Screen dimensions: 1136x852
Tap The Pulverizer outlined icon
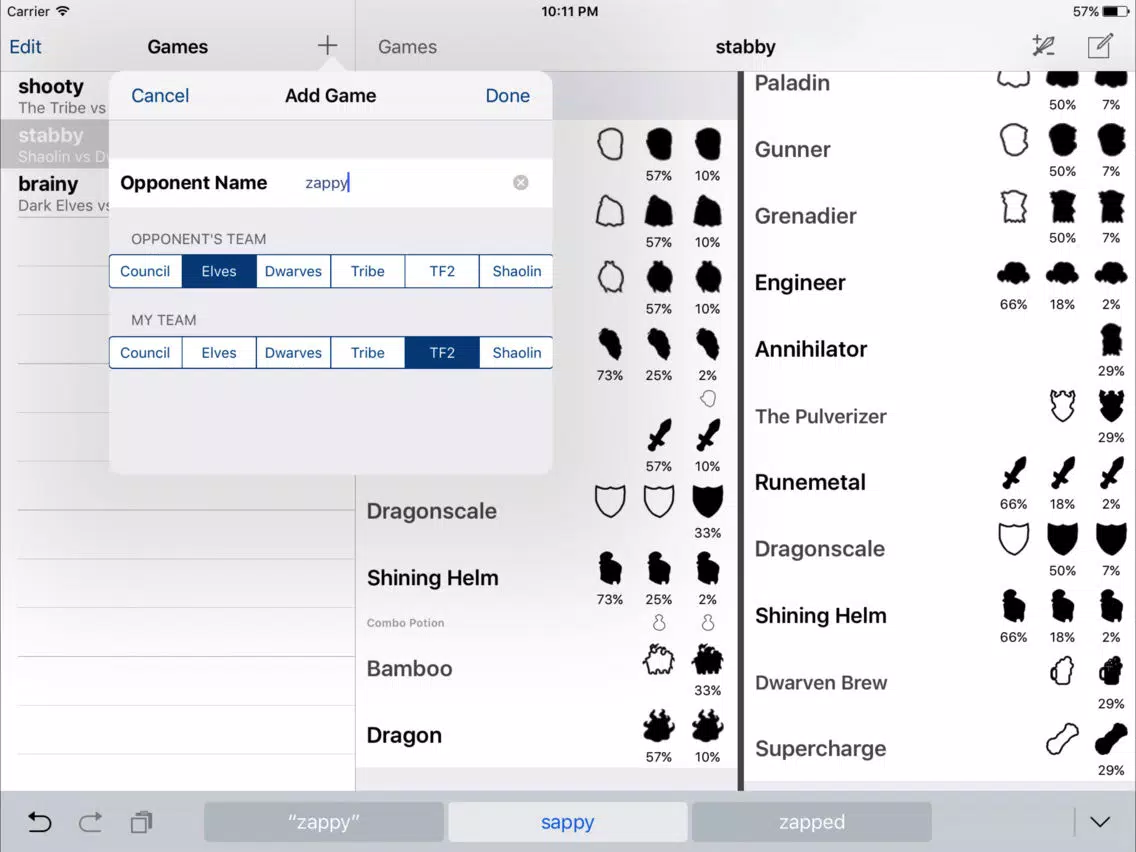click(x=1062, y=406)
